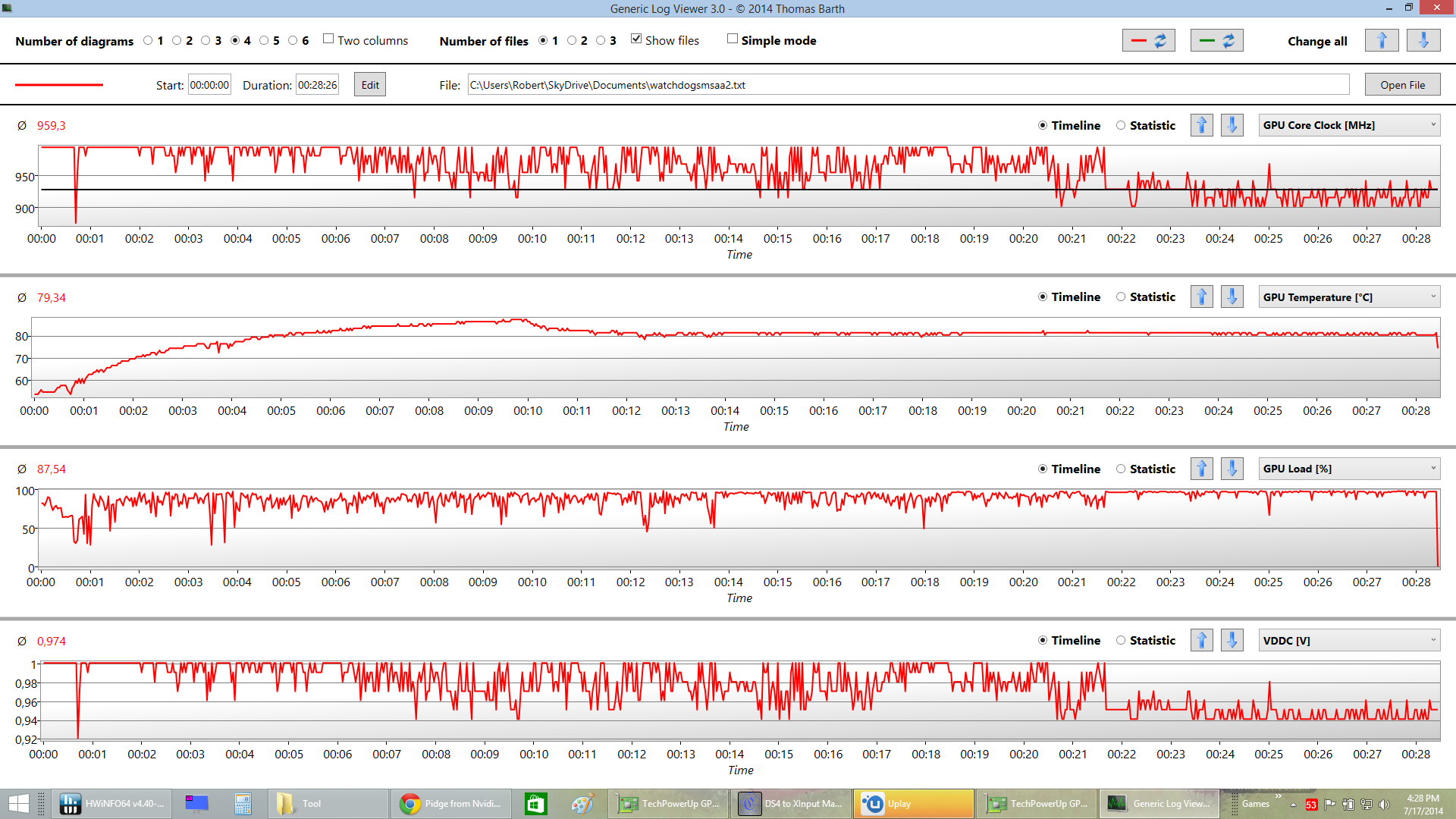Move GPU Core Clock diagram down
Image resolution: width=1456 pixels, height=819 pixels.
[1232, 125]
